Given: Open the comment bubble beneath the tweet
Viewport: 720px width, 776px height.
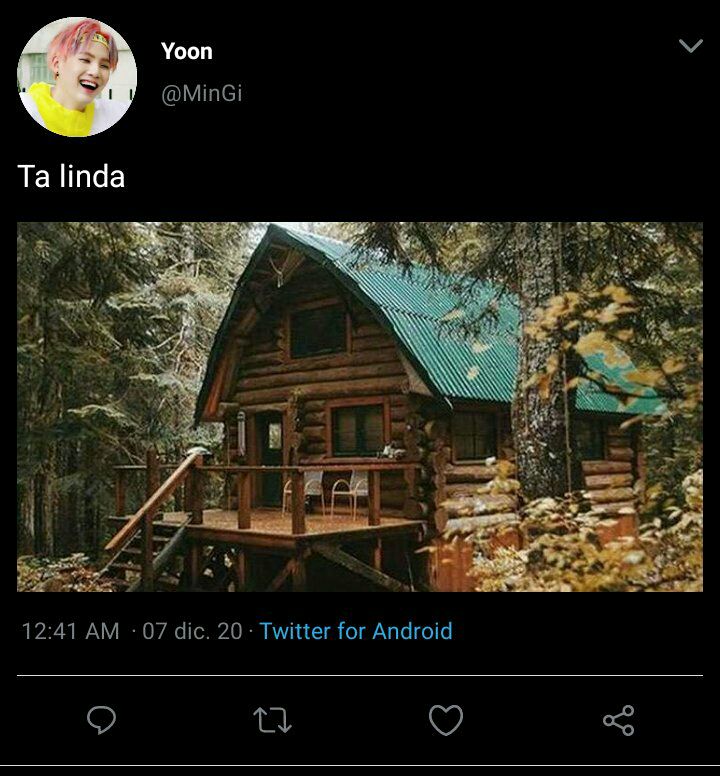Looking at the screenshot, I should click(101, 720).
